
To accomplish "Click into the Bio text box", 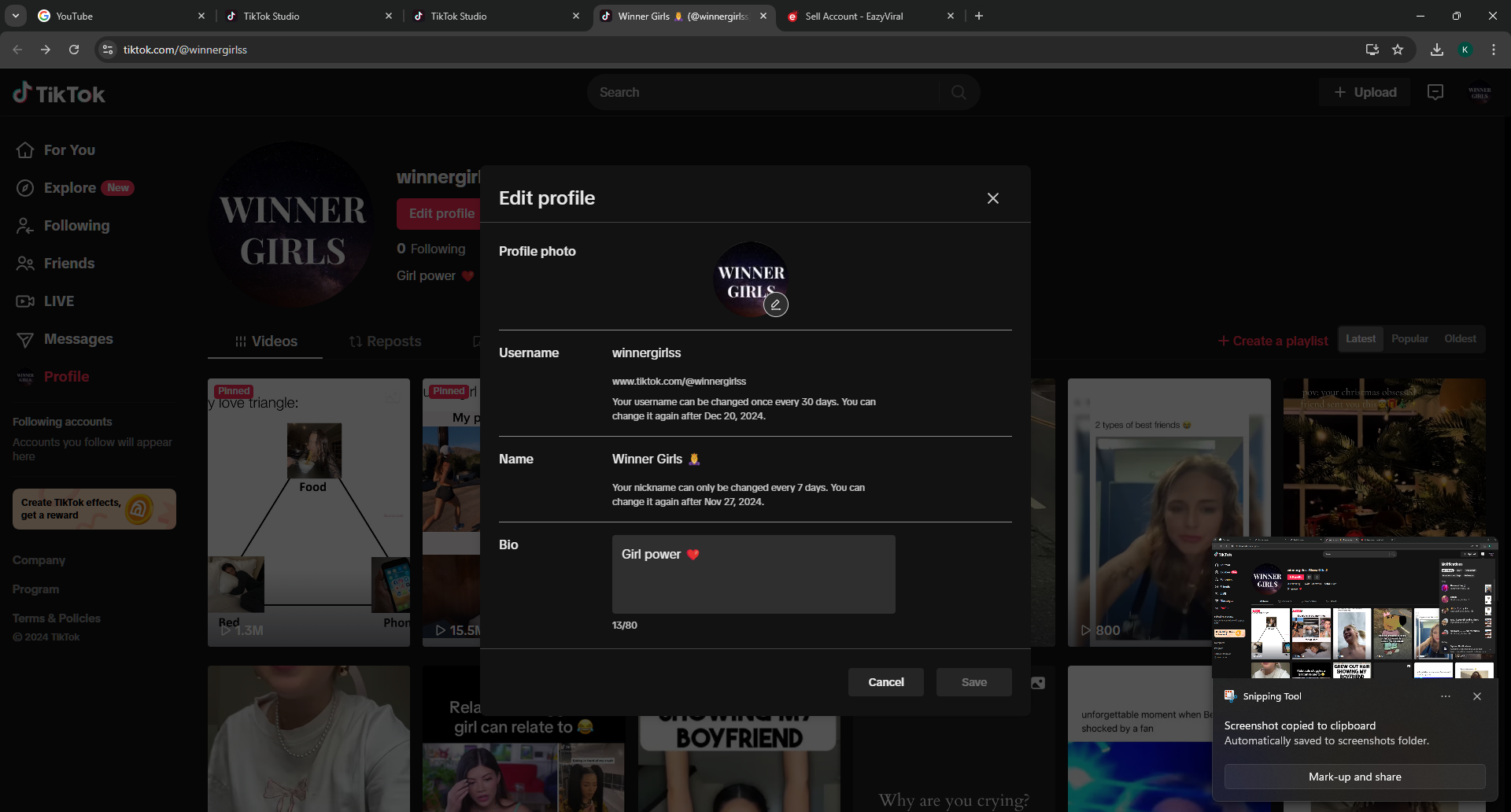I will pos(754,574).
